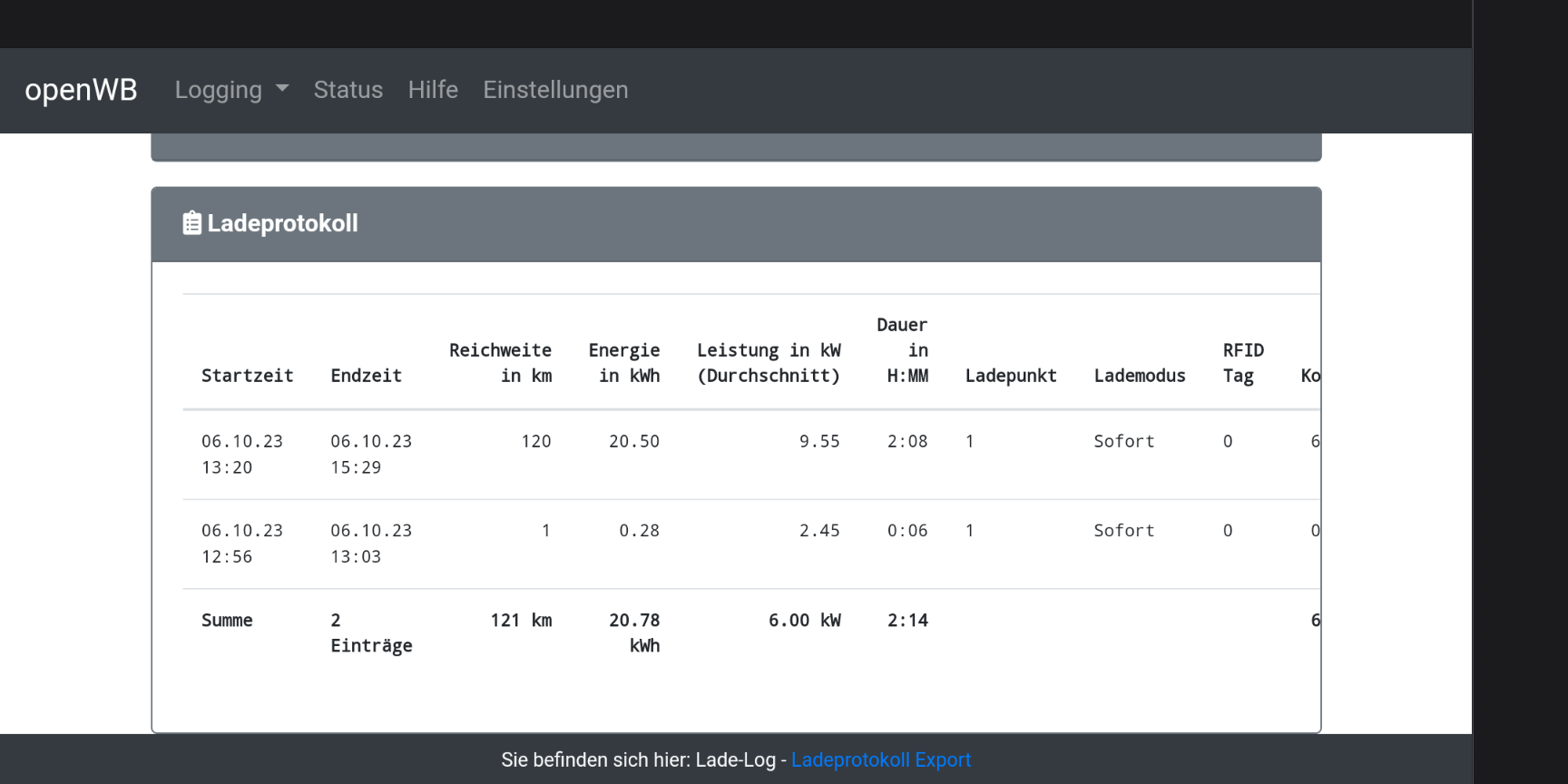Viewport: 1568px width, 784px height.
Task: Click the Ladeprotokoll card heading text
Action: pos(282,223)
